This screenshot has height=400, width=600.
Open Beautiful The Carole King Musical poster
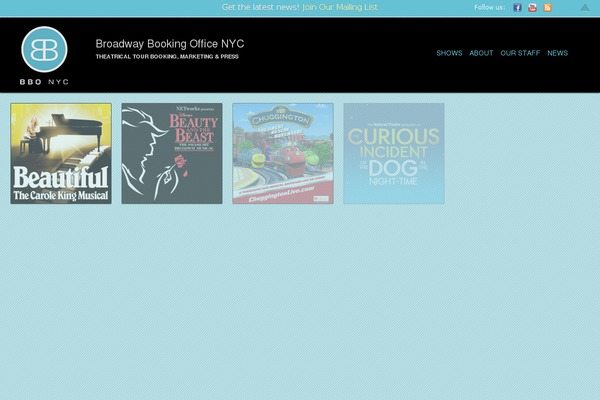pos(61,153)
